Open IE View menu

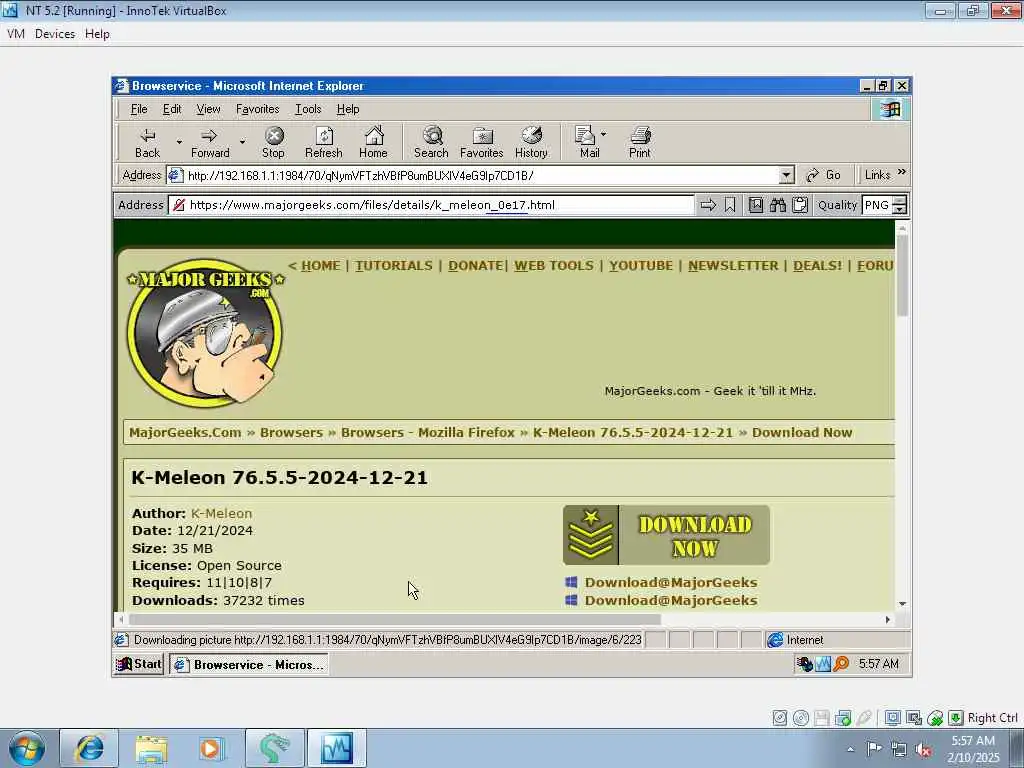click(x=208, y=109)
